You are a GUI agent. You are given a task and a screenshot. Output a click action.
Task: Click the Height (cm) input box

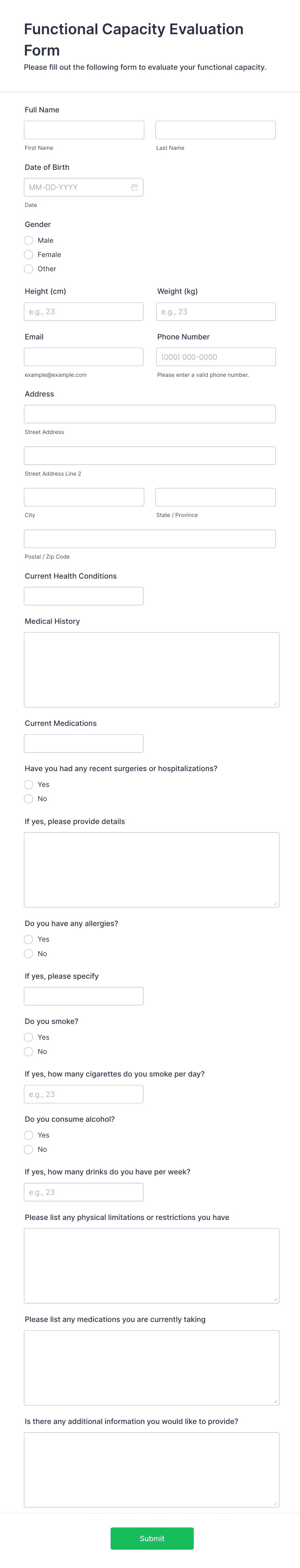coord(83,312)
